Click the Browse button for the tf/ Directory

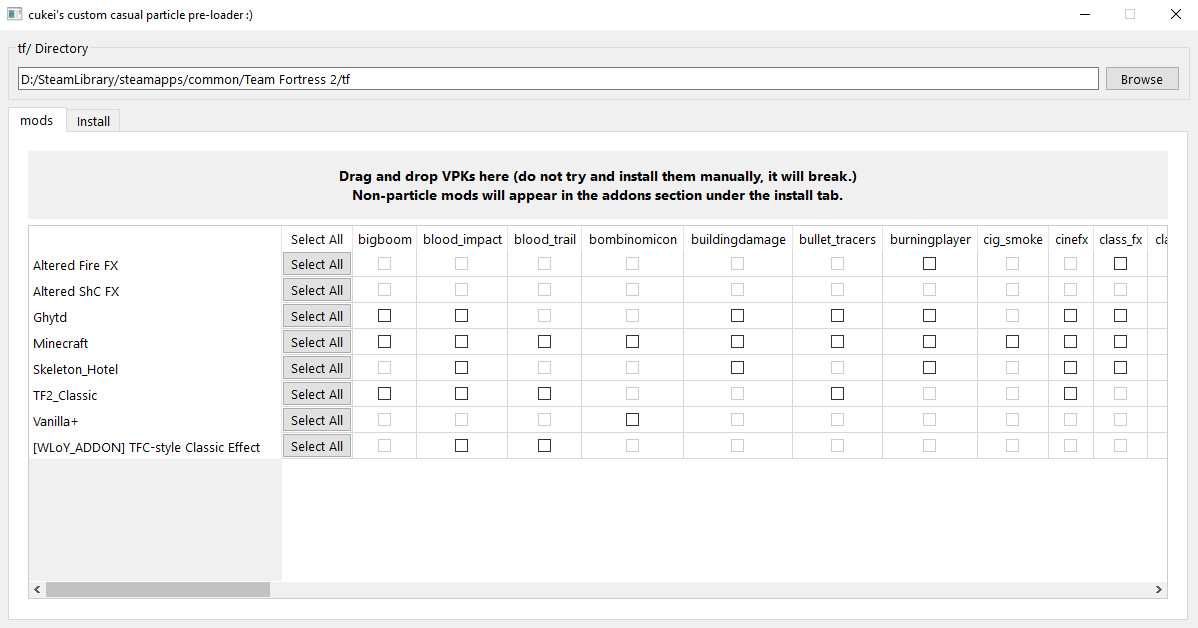coord(1141,78)
